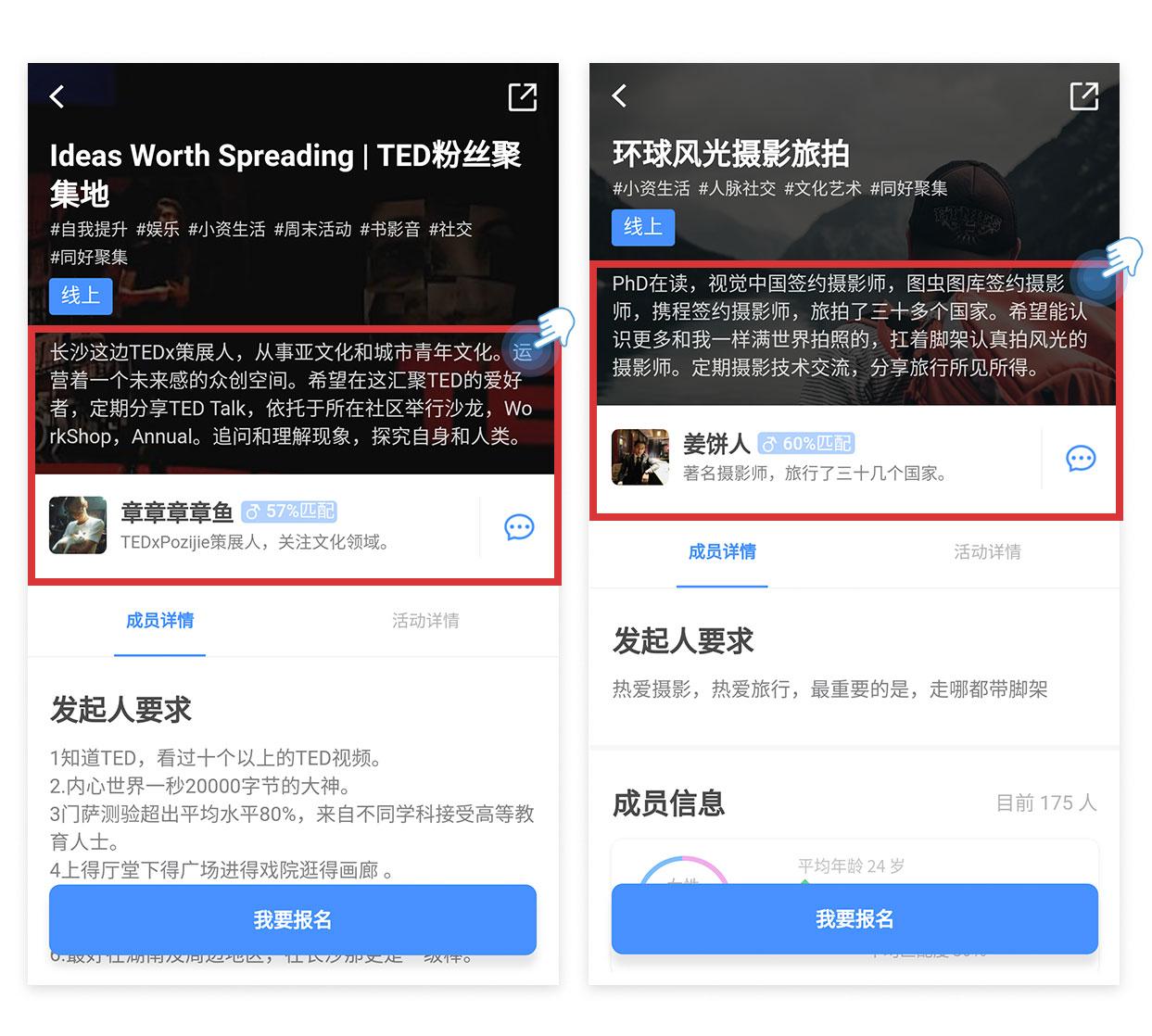Image resolution: width=1152 pixels, height=1036 pixels.
Task: Switch to 活动详情 tab in photography group
Action: tap(988, 551)
